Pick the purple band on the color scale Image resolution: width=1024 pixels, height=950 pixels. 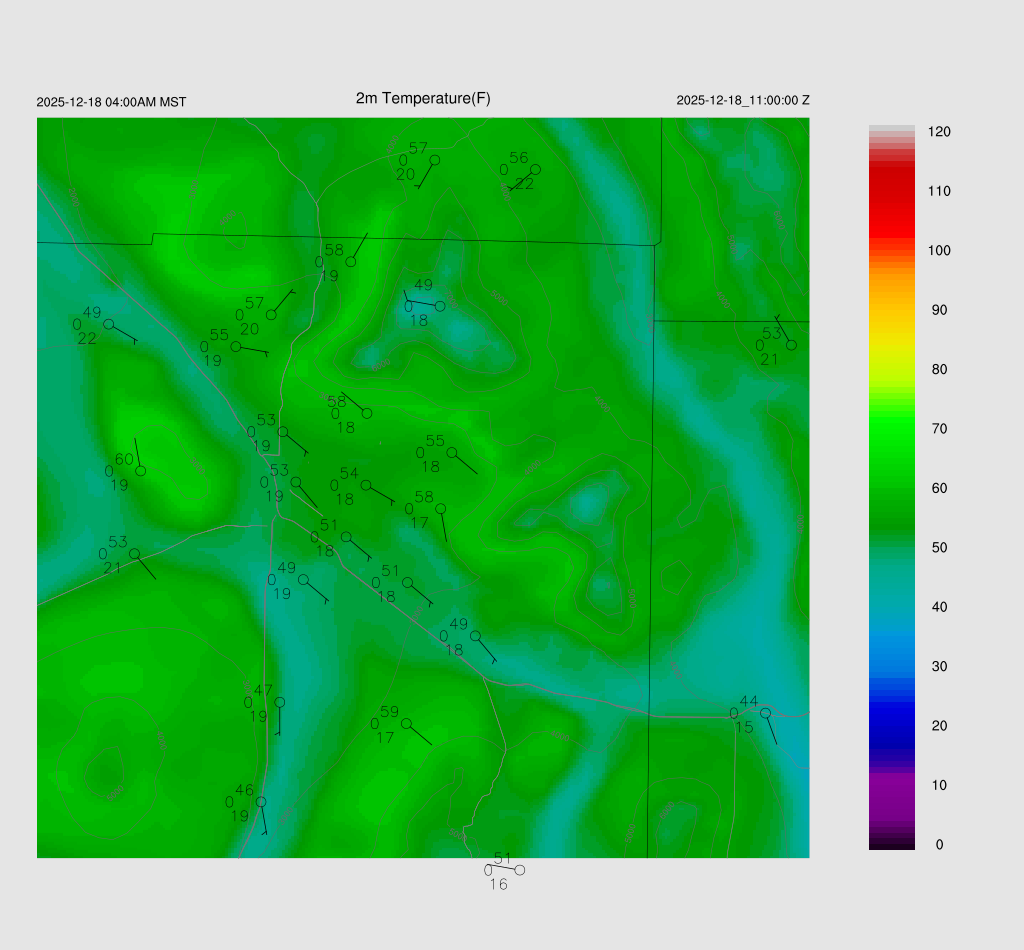tap(892, 790)
